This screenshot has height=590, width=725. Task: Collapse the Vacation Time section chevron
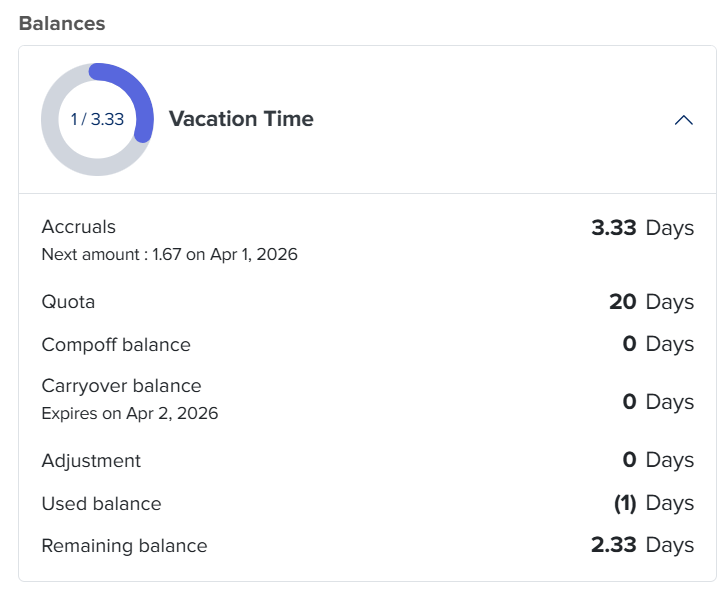pos(683,120)
